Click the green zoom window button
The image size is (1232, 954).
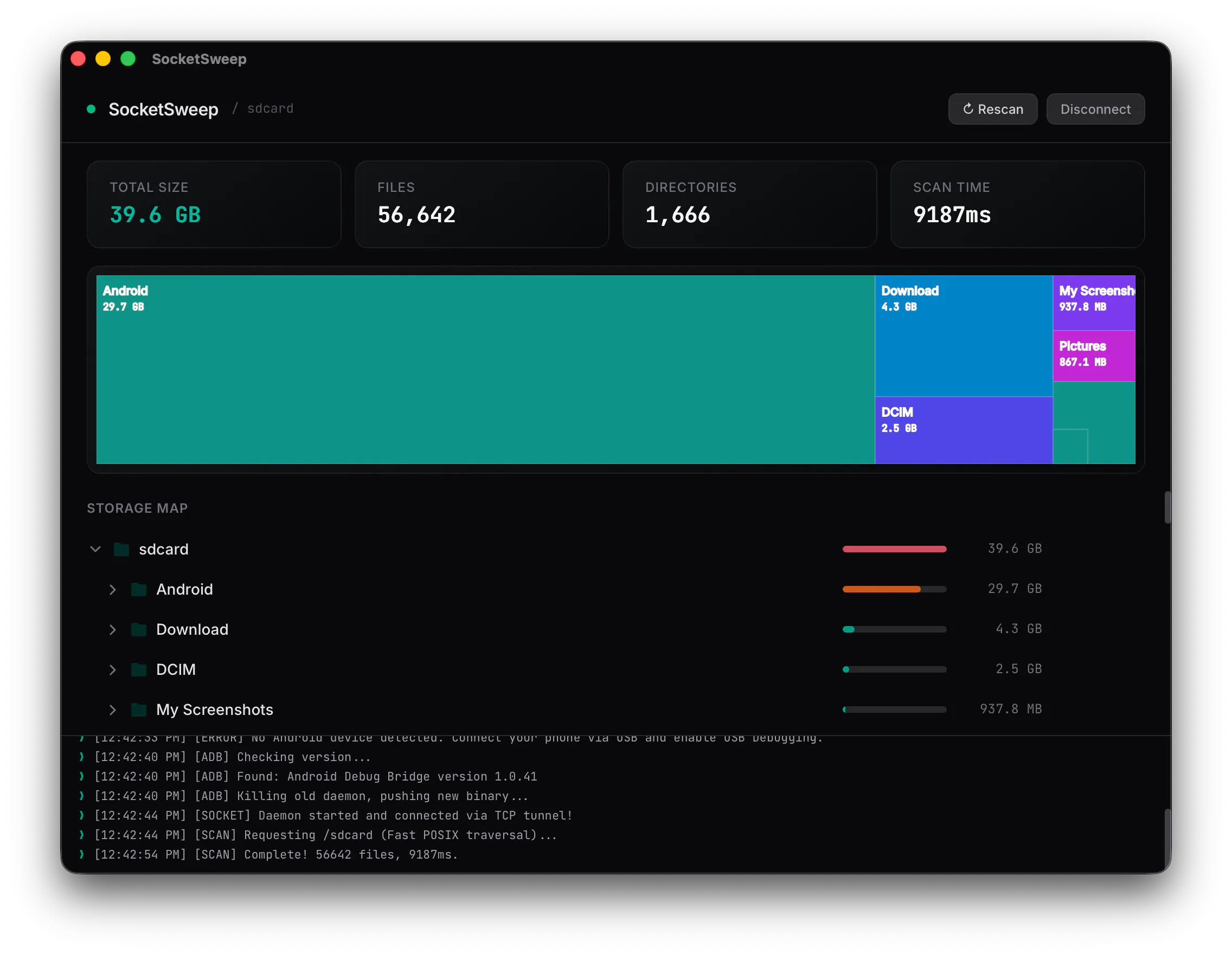tap(128, 59)
